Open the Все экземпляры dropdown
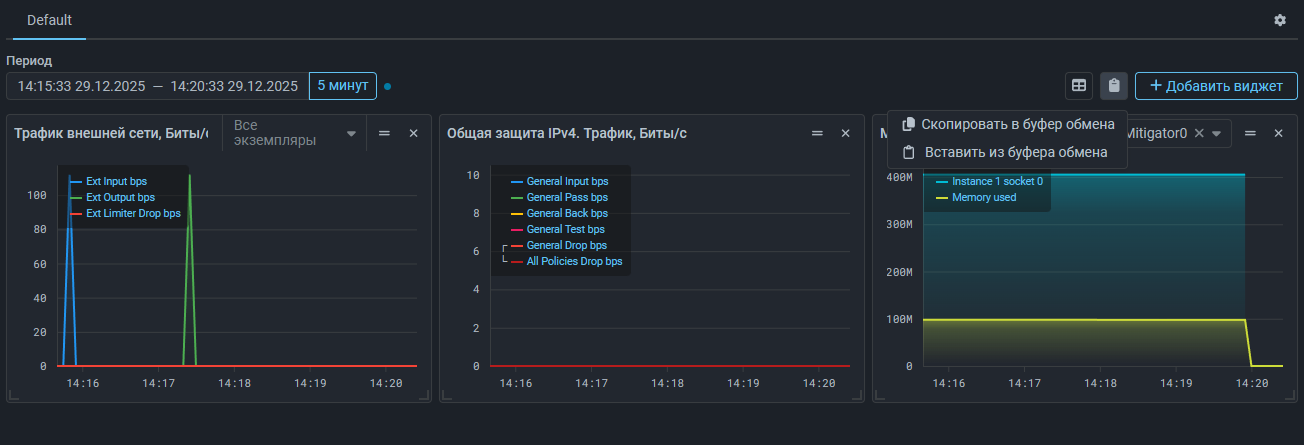The width and height of the screenshot is (1304, 445). click(x=295, y=133)
